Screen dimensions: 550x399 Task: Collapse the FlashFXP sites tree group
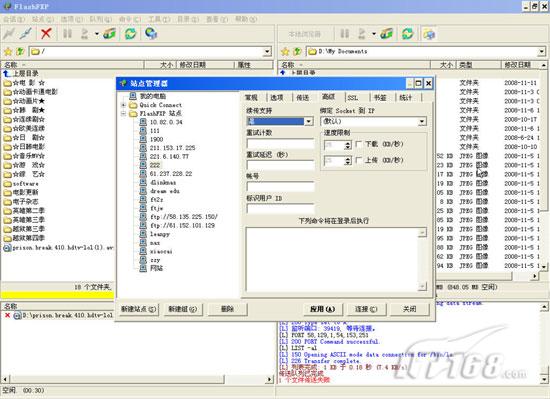point(123,114)
